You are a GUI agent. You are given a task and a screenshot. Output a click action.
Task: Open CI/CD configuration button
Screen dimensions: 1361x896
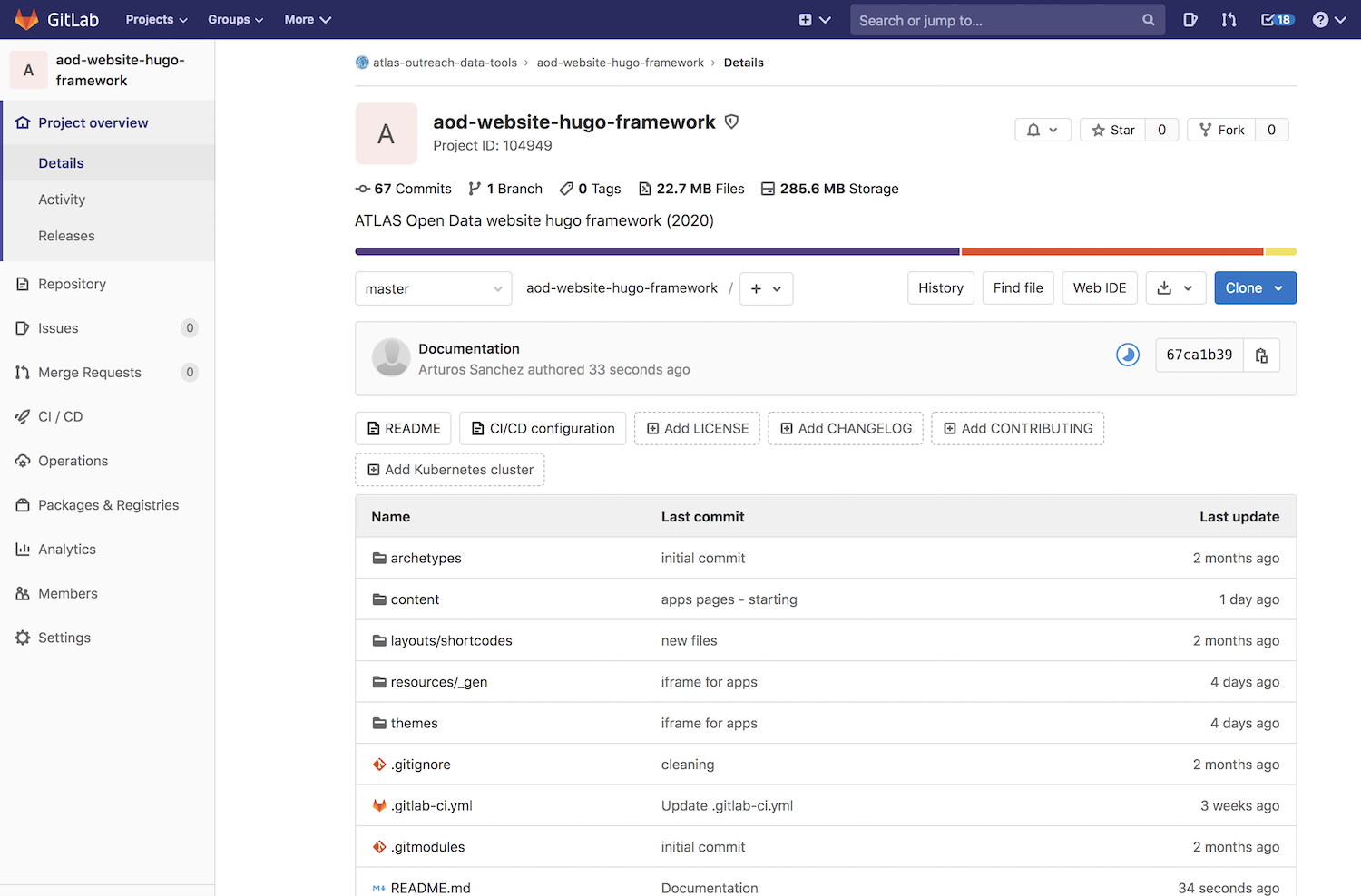[543, 428]
